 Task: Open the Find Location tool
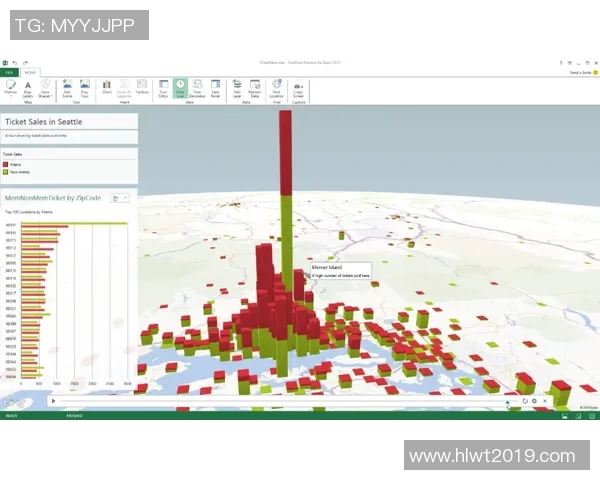pyautogui.click(x=277, y=88)
